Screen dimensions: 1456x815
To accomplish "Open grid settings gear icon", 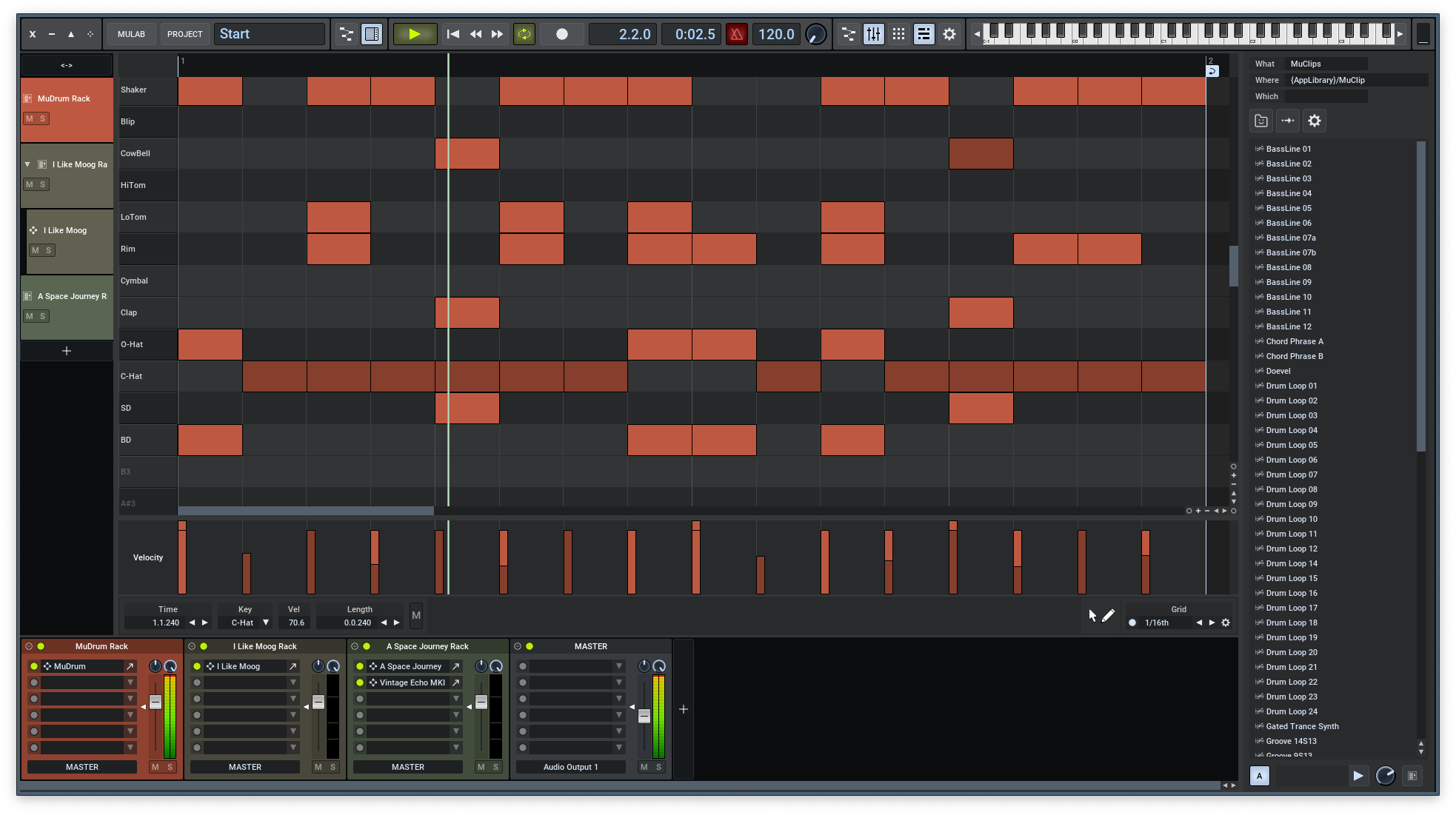I will (1226, 623).
